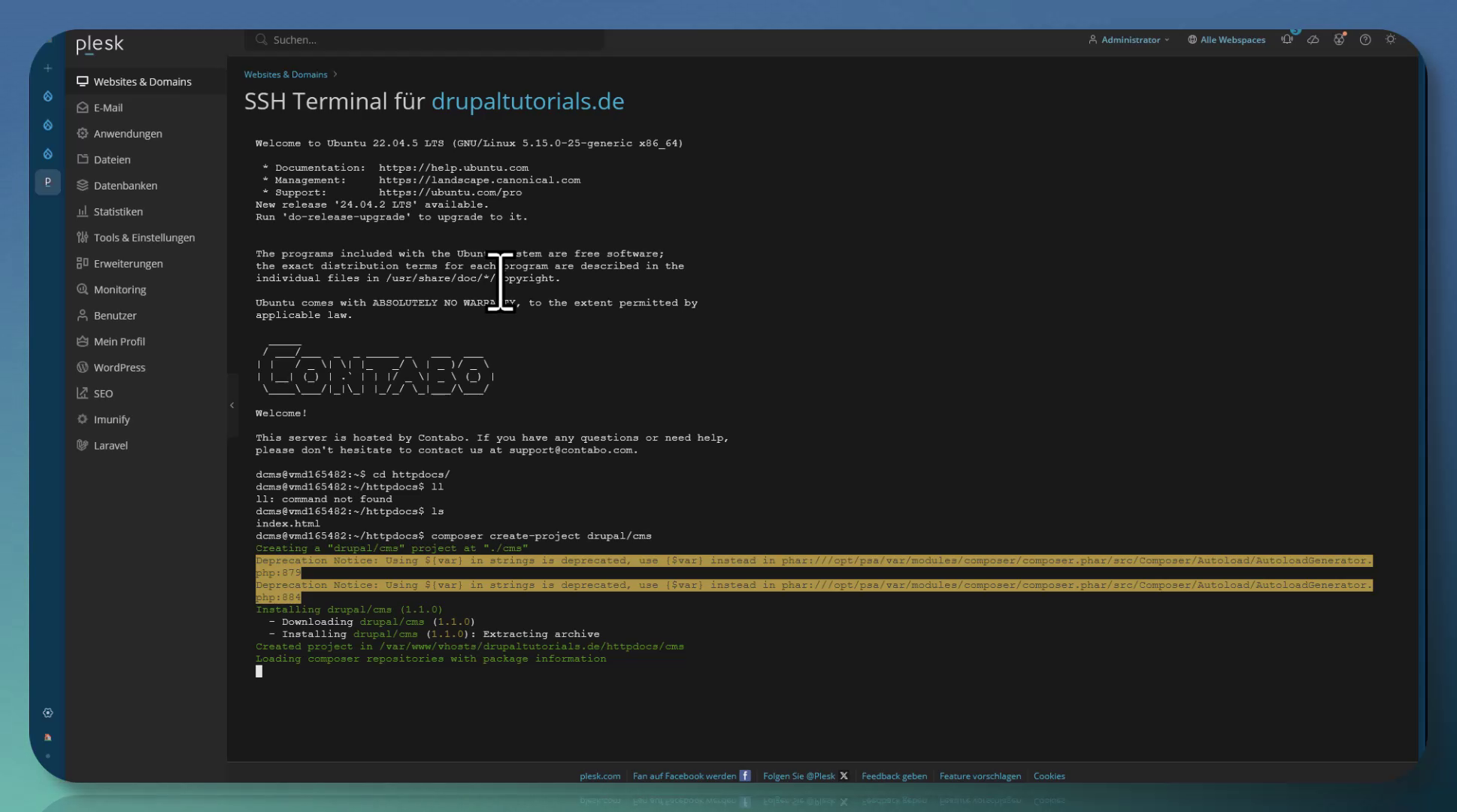Open the WordPress sidebar item
The image size is (1457, 812).
[119, 368]
